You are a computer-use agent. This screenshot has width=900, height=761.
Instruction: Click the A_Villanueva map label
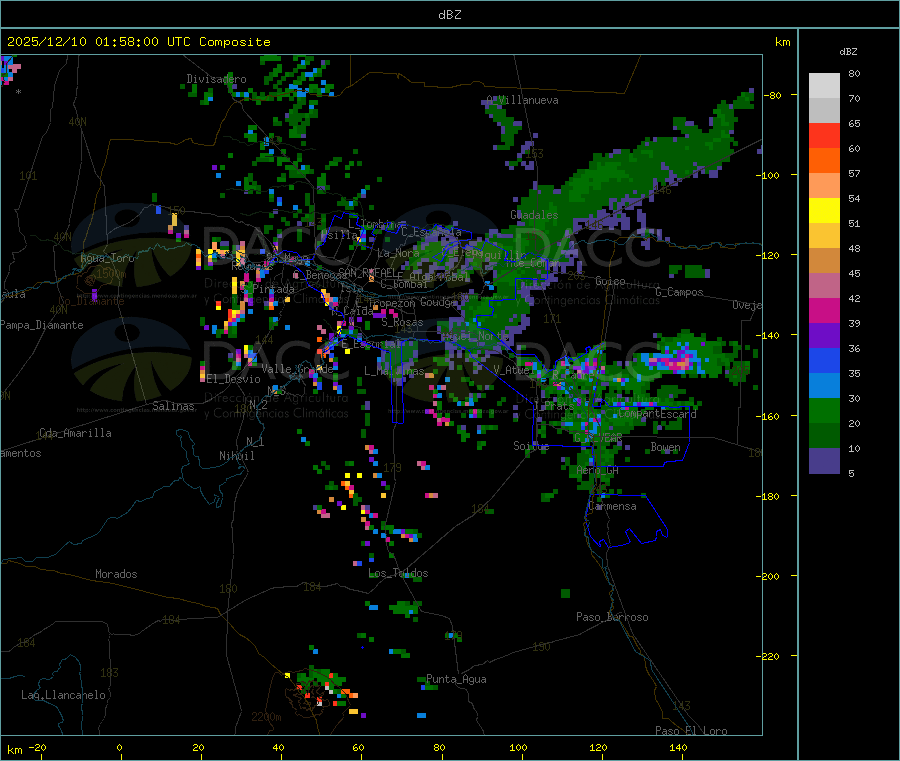(x=522, y=100)
